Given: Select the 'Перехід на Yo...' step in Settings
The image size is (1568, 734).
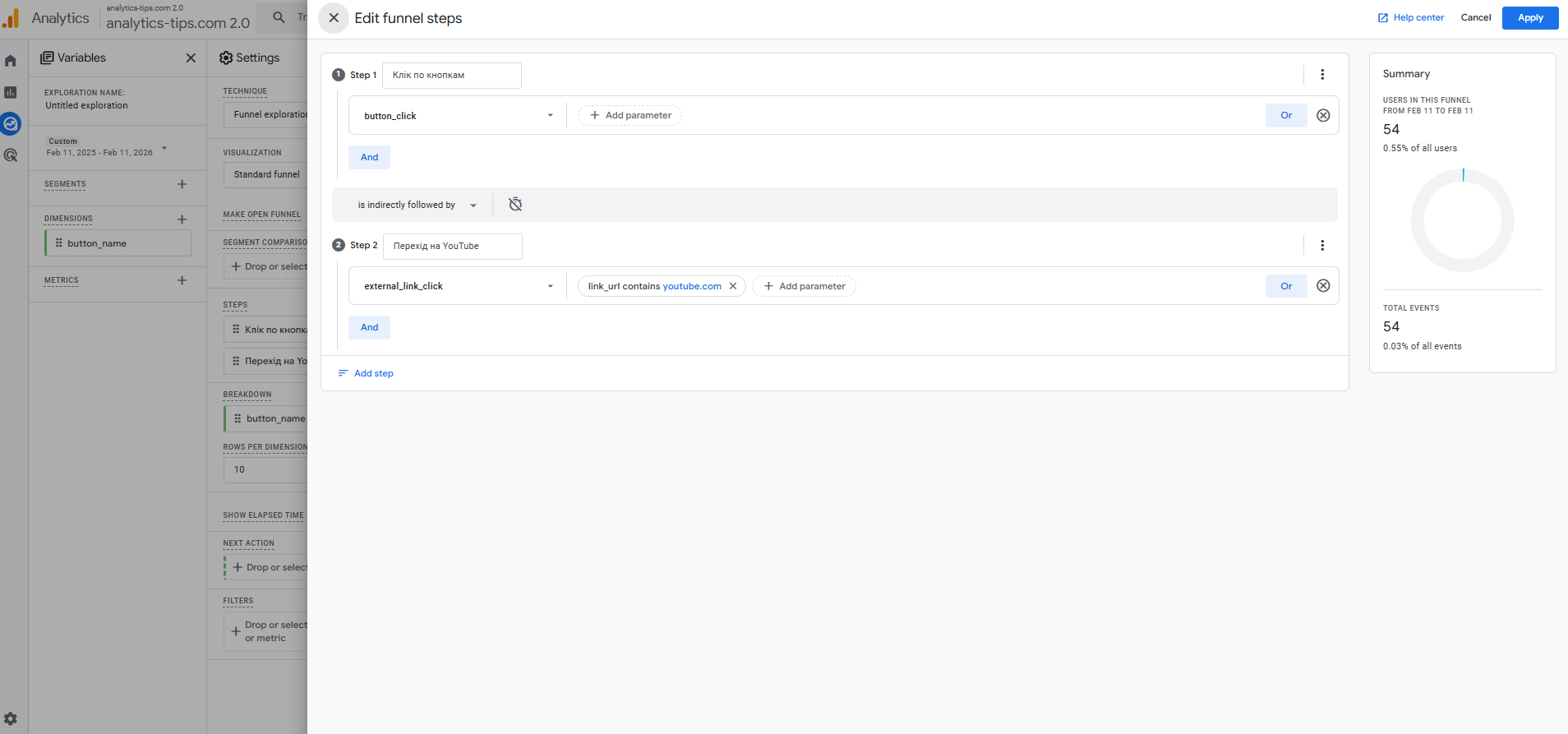Looking at the screenshot, I should 266,361.
